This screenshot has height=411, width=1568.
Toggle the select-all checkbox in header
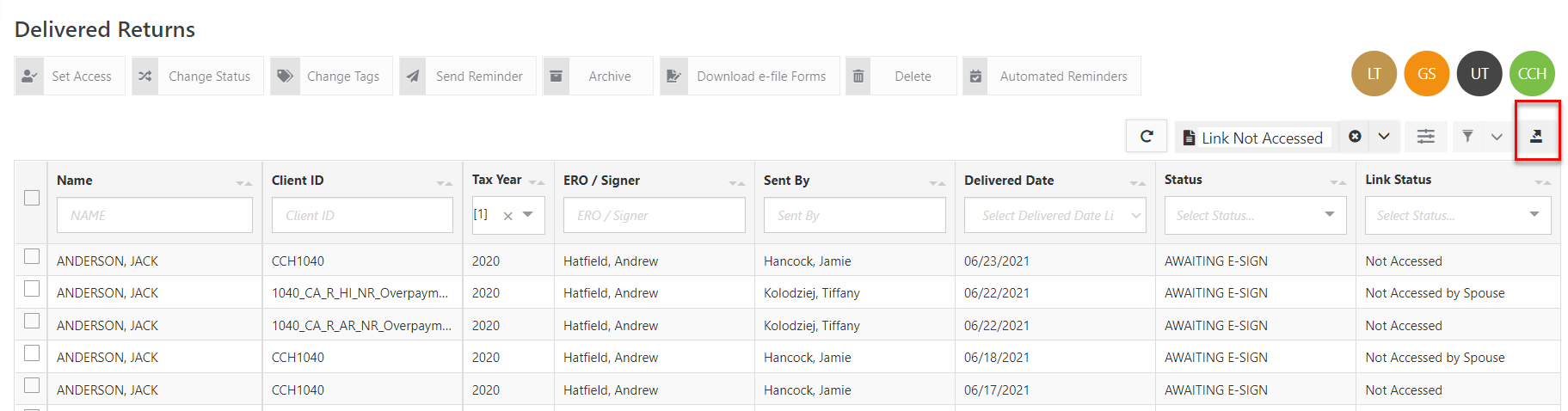coord(32,198)
